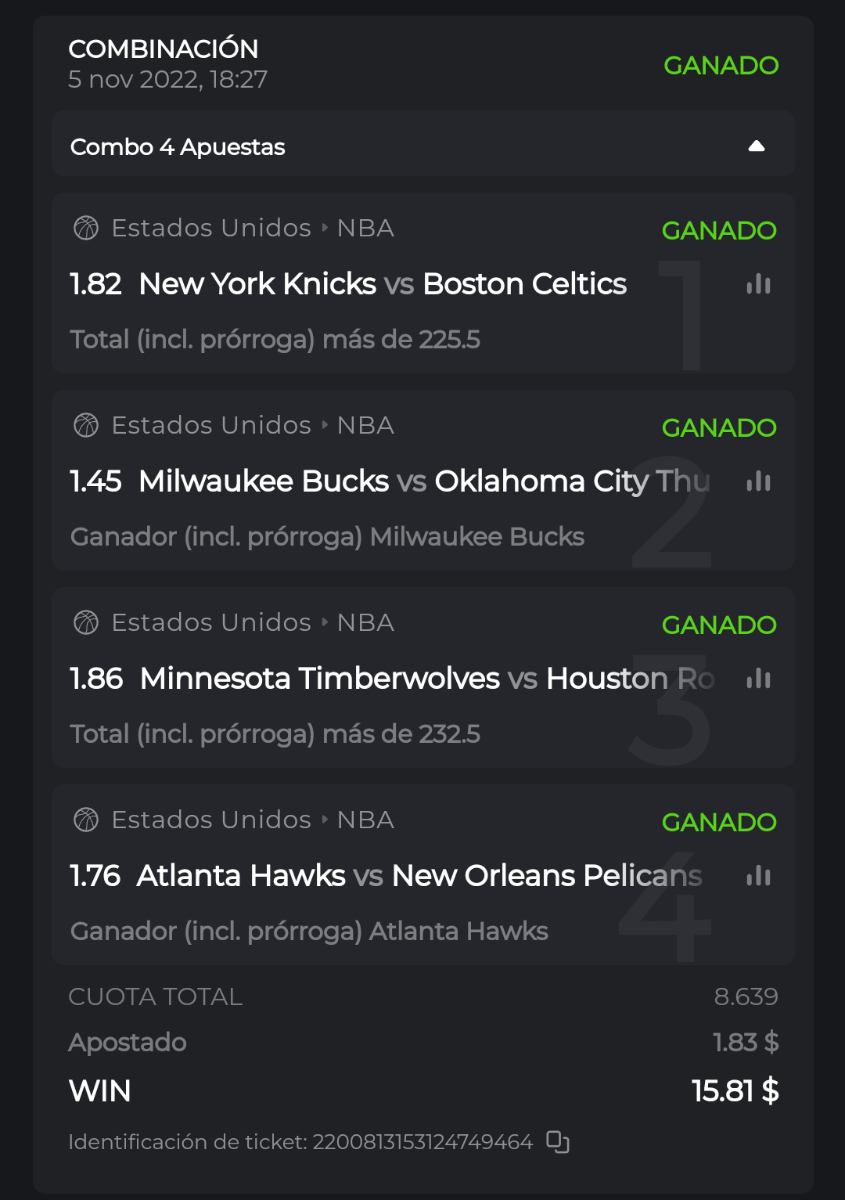The height and width of the screenshot is (1200, 845).
Task: Click basketball icon on Bucks bet
Action: coord(86,425)
